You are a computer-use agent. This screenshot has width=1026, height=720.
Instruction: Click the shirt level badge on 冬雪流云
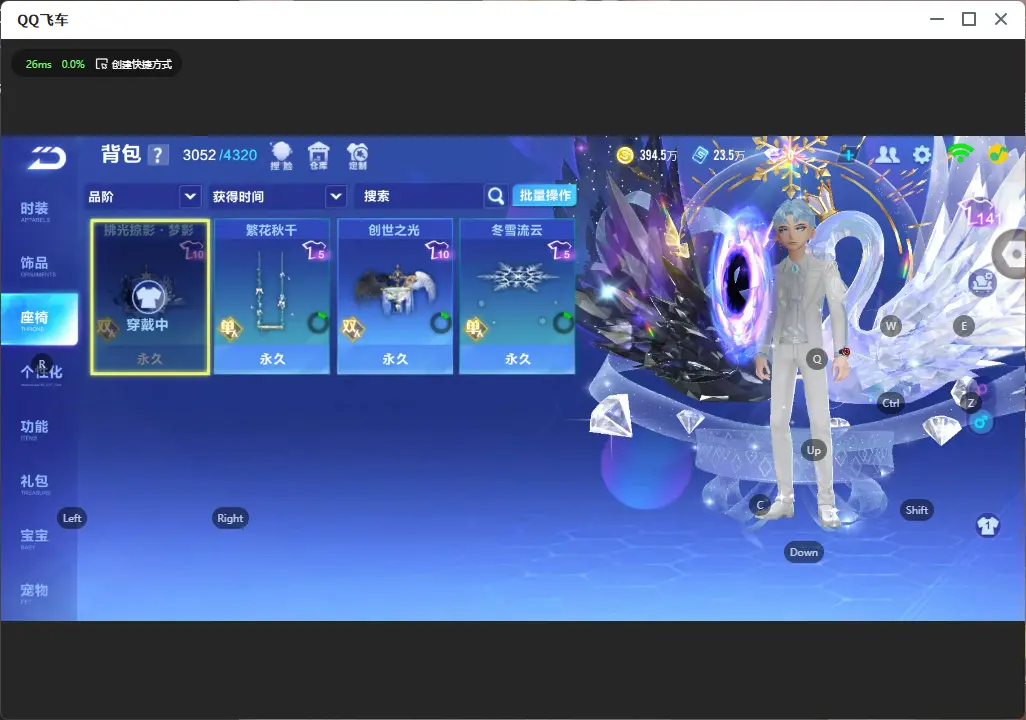(x=560, y=249)
